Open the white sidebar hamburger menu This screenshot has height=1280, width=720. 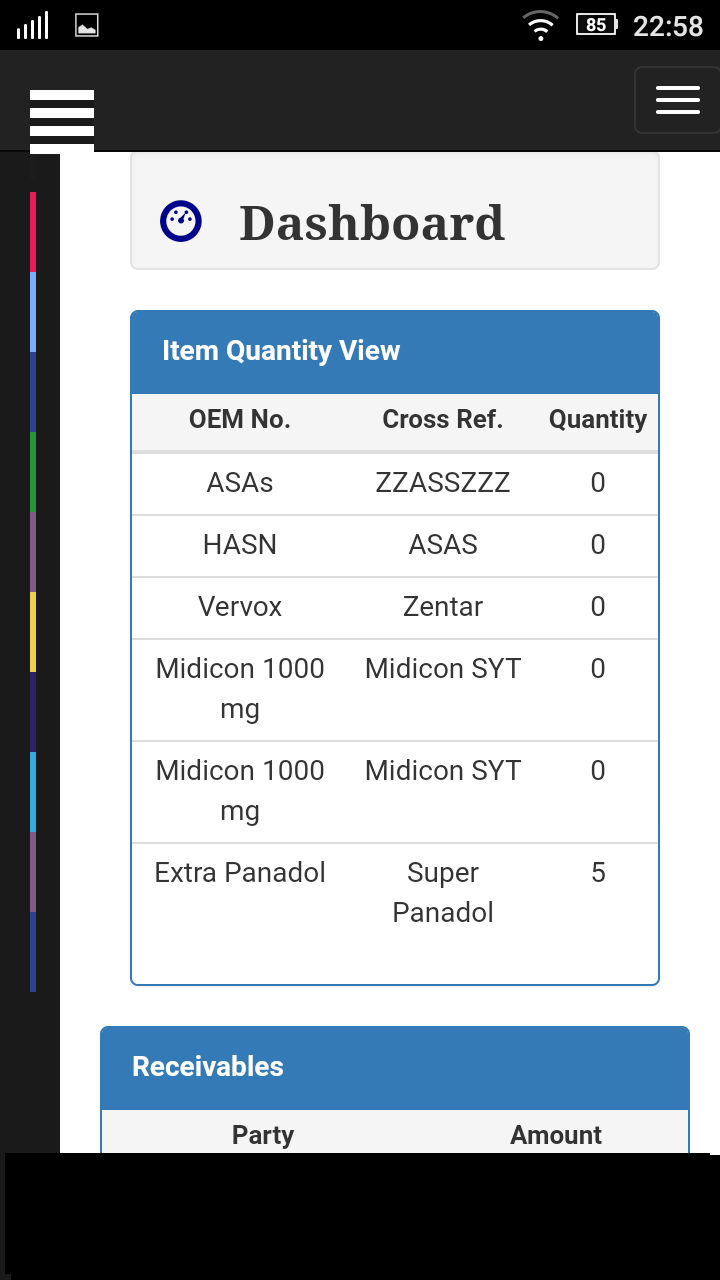tap(62, 120)
